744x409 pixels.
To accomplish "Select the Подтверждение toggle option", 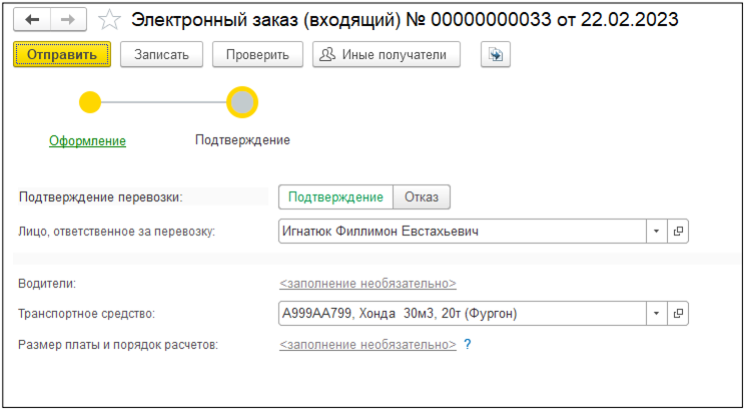I will pyautogui.click(x=336, y=197).
